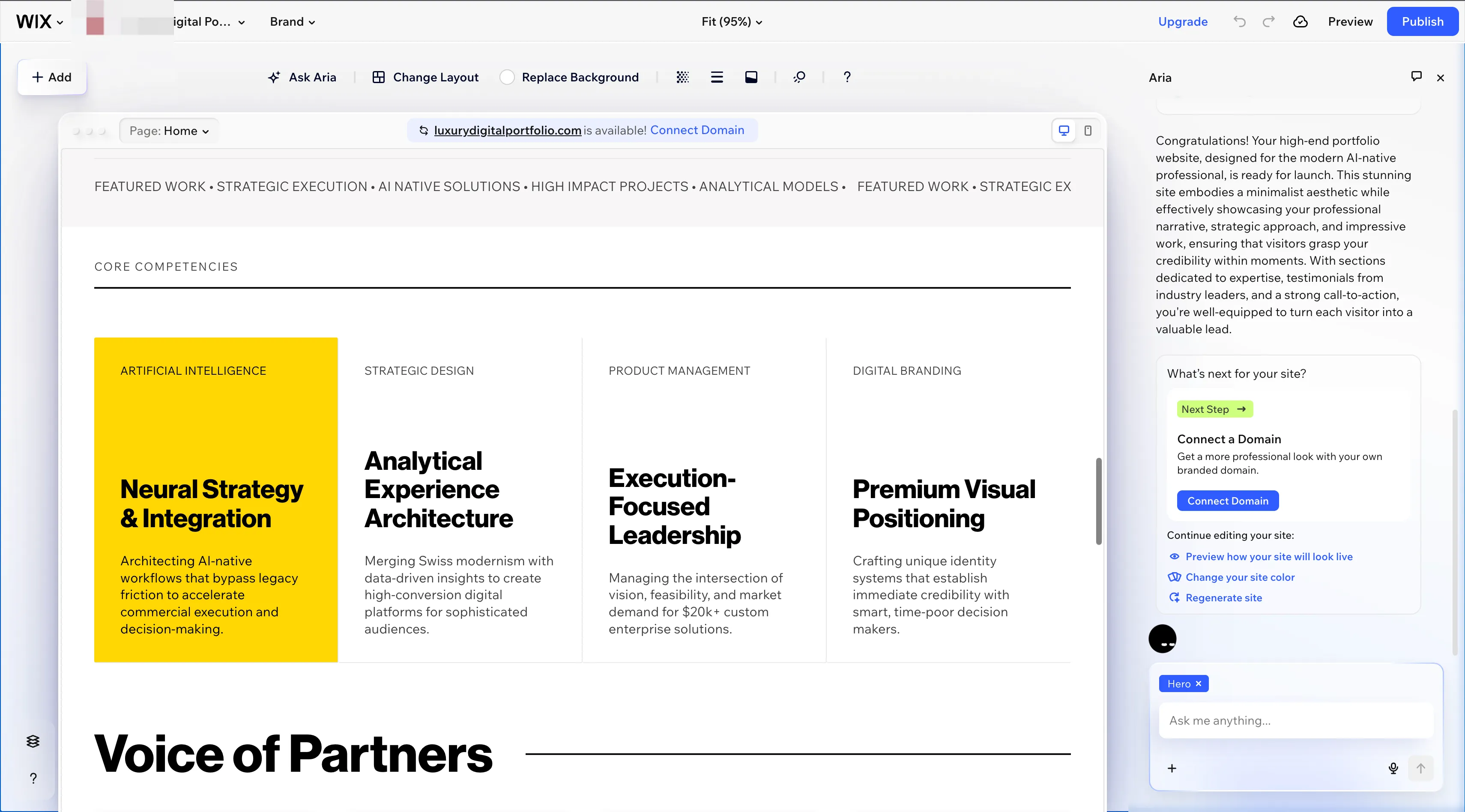Viewport: 1465px width, 812px height.
Task: Click the pattern overlay icon in section toolbar
Action: pos(682,78)
